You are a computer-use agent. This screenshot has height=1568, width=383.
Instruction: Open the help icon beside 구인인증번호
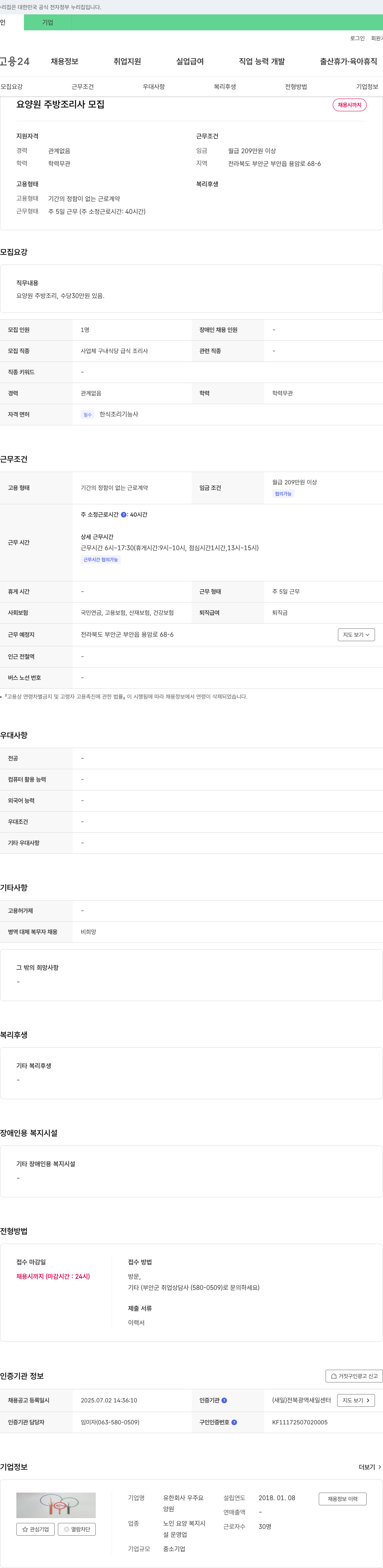(235, 1422)
